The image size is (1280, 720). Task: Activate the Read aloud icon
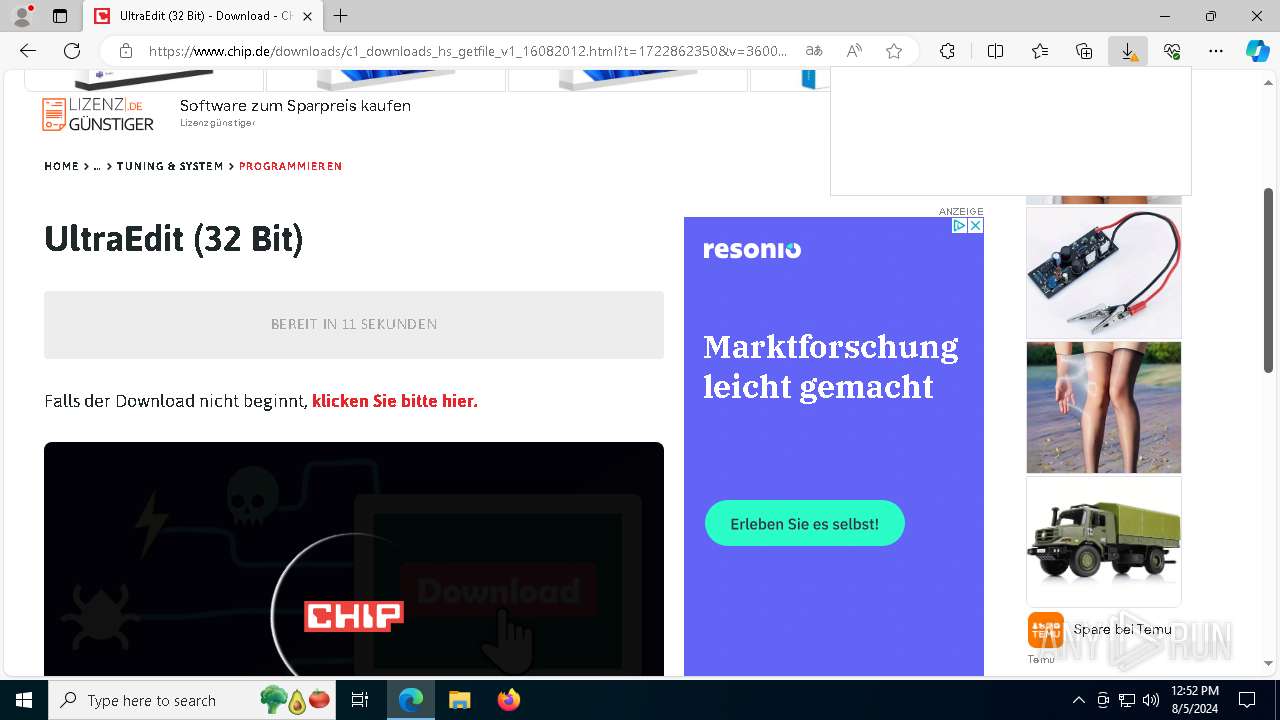click(x=854, y=51)
